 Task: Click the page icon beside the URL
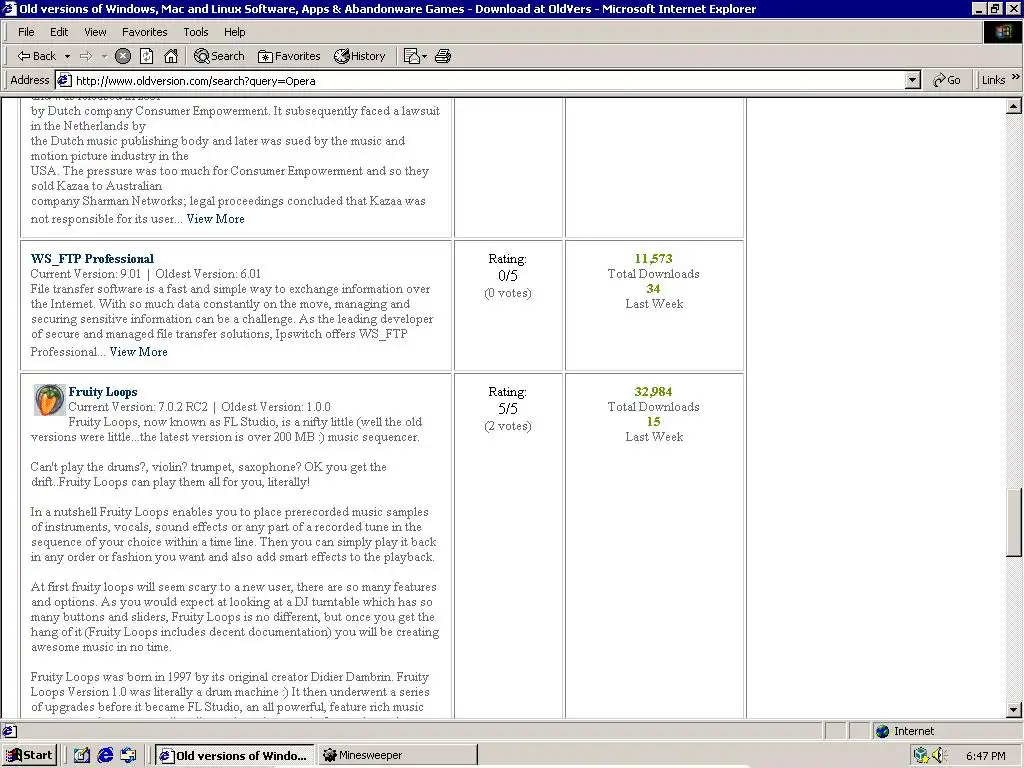[x=64, y=80]
